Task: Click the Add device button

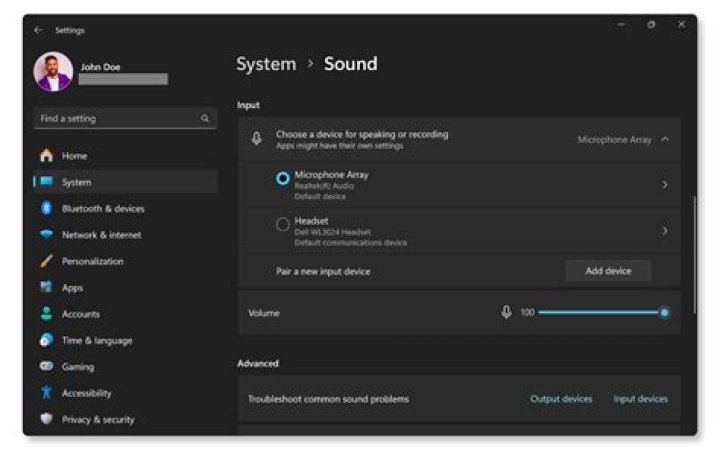Action: pos(608,271)
